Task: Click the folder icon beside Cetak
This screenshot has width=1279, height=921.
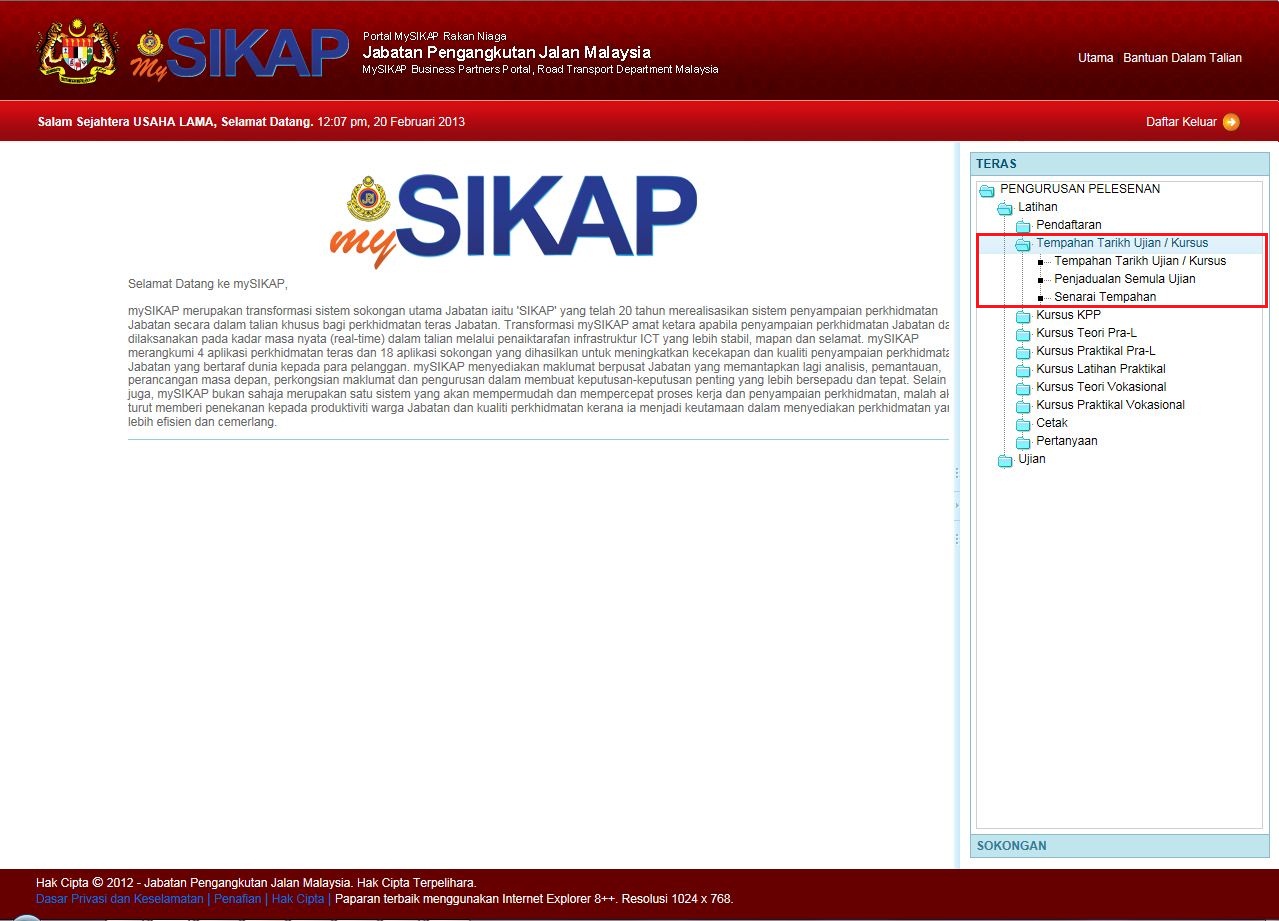Action: pyautogui.click(x=1023, y=424)
